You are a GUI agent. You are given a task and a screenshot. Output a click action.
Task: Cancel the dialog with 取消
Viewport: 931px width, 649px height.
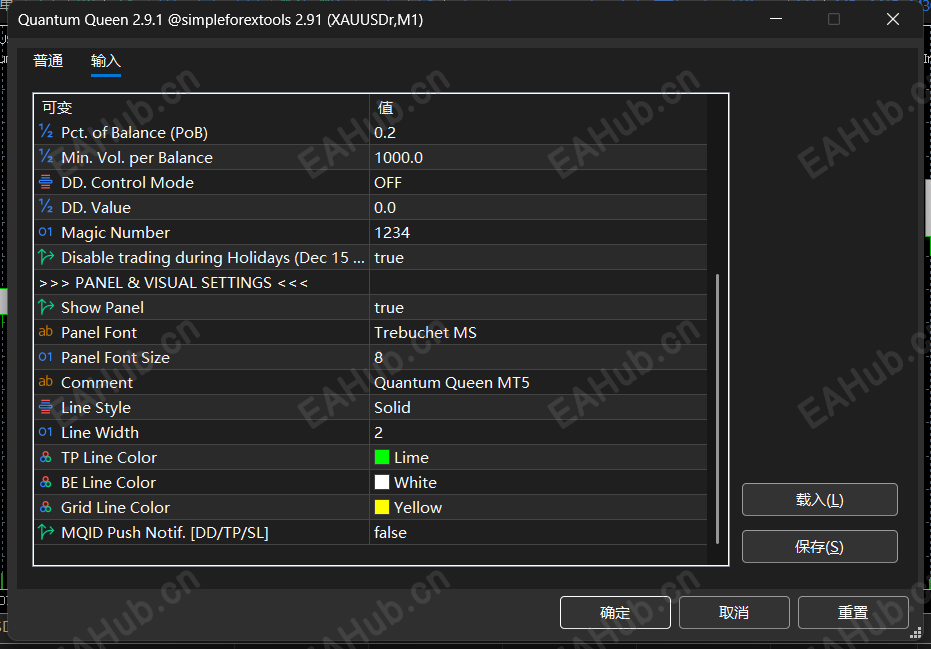pyautogui.click(x=734, y=612)
